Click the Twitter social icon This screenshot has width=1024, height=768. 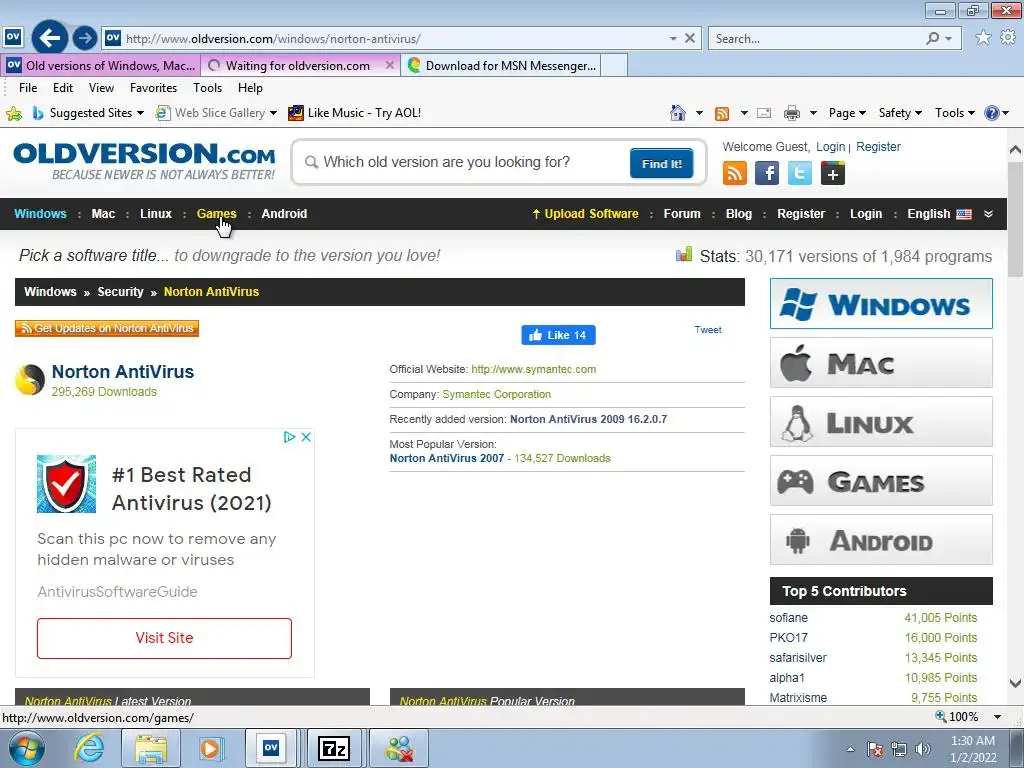click(x=799, y=174)
